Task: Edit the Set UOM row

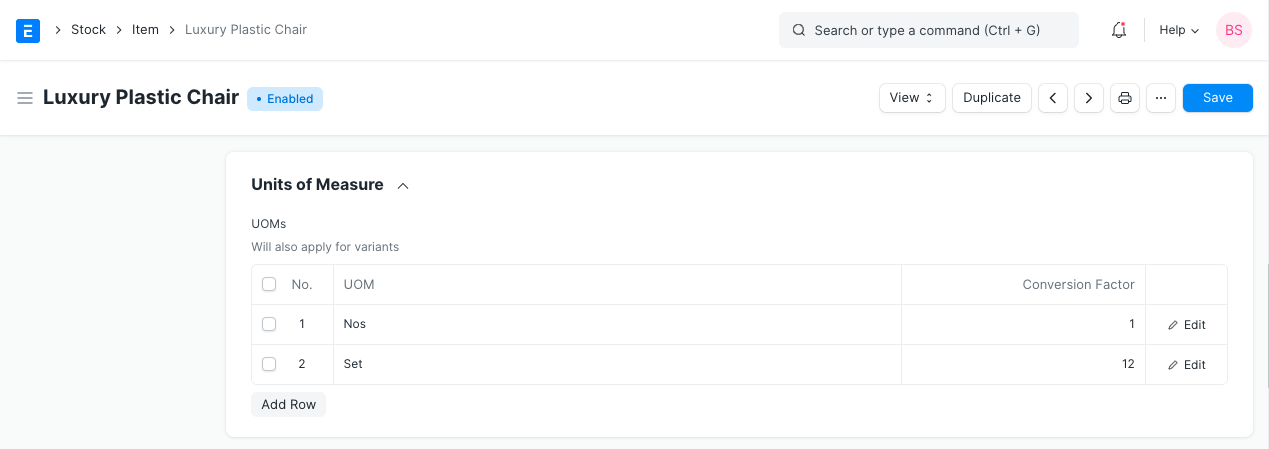Action: coord(1187,365)
